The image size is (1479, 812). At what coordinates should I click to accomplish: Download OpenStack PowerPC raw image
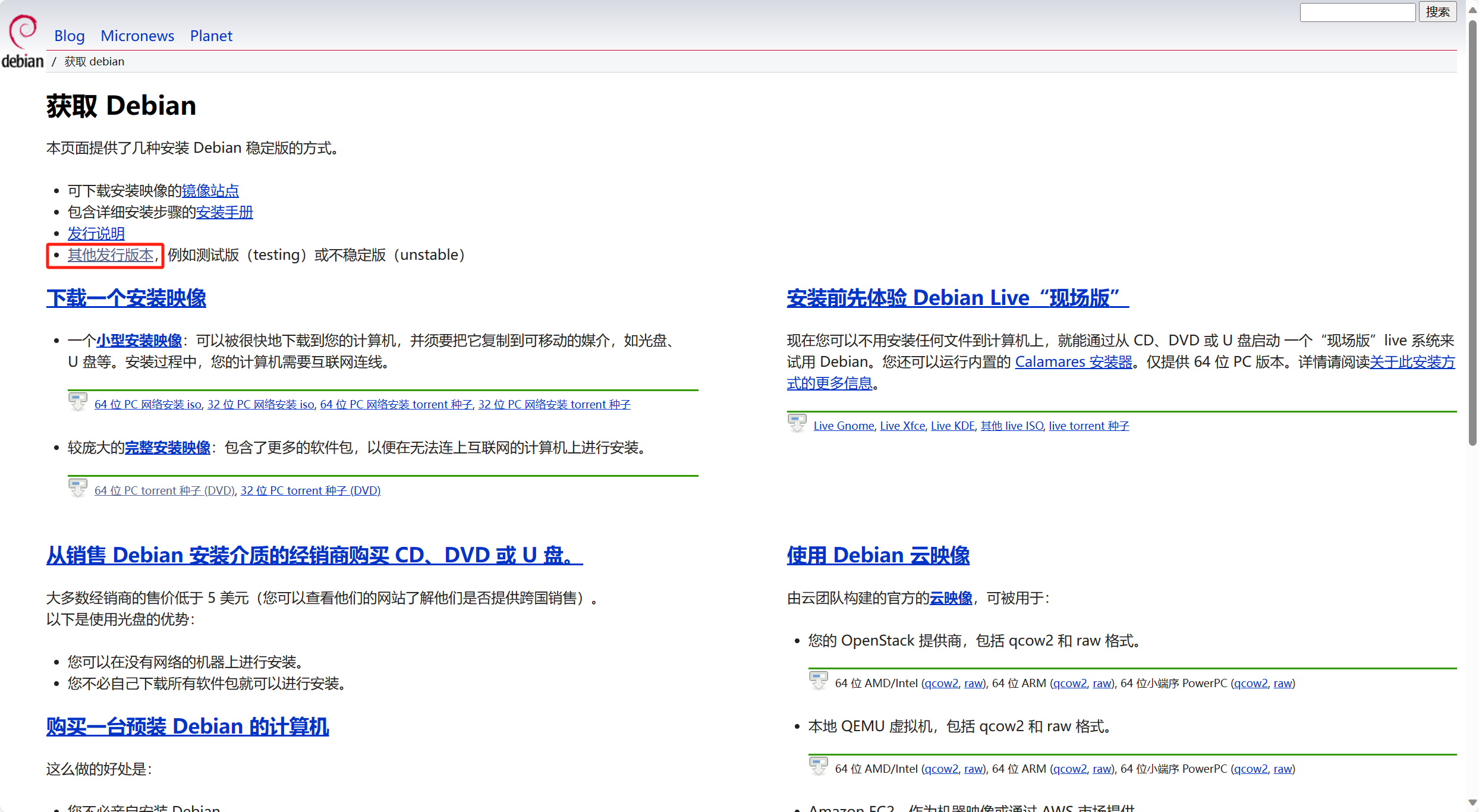point(1283,683)
